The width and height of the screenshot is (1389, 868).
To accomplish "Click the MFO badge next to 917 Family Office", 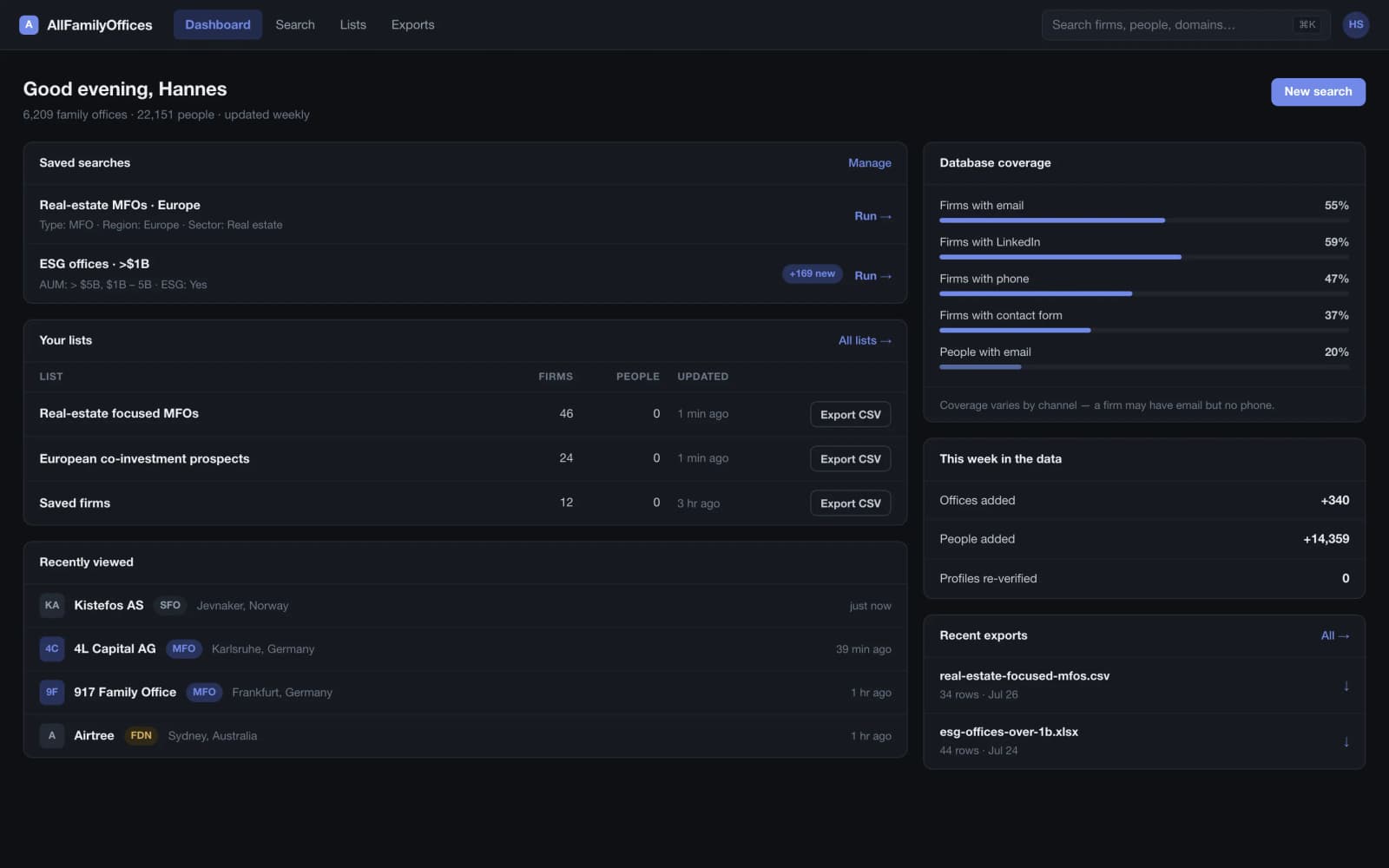I will [x=204, y=692].
